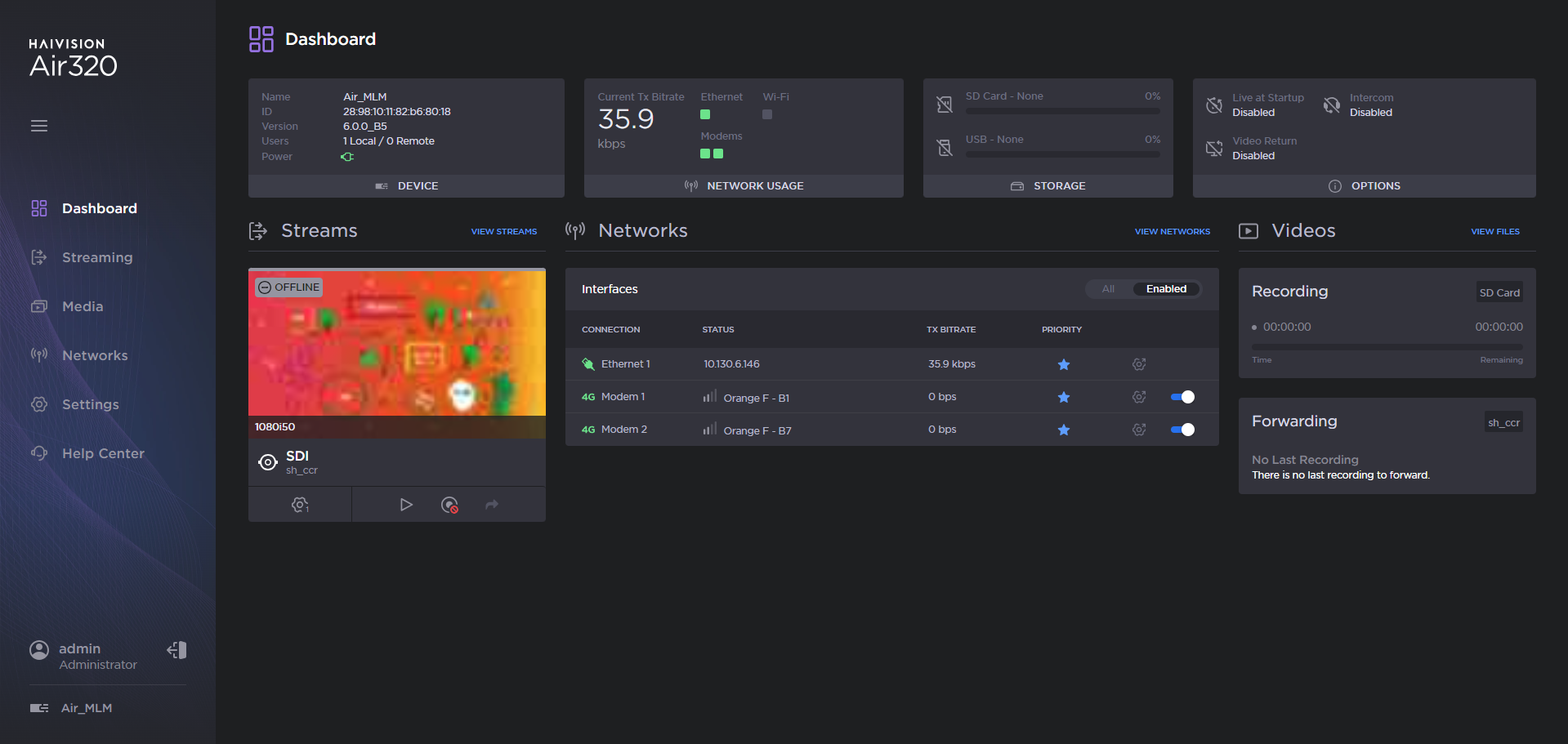Viewport: 1568px width, 744px height.
Task: Go to Streaming in the sidebar
Action: coord(96,257)
